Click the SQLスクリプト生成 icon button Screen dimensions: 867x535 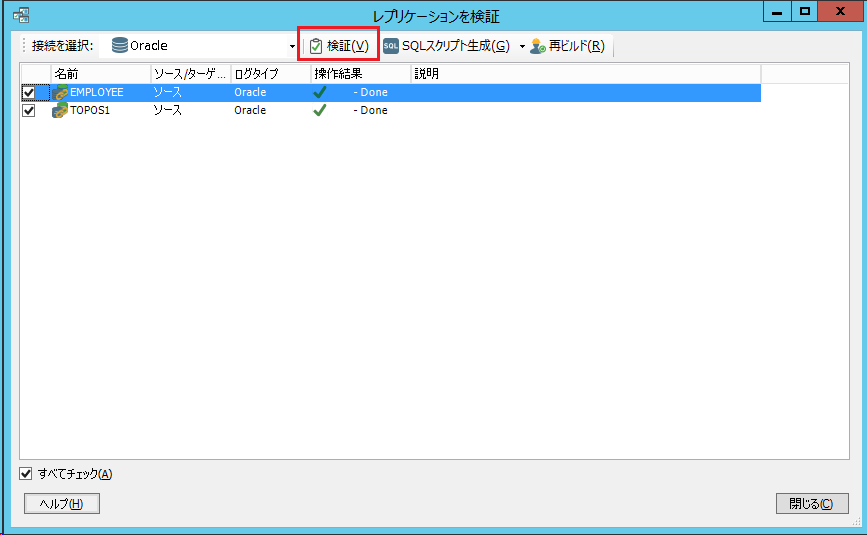coord(391,46)
